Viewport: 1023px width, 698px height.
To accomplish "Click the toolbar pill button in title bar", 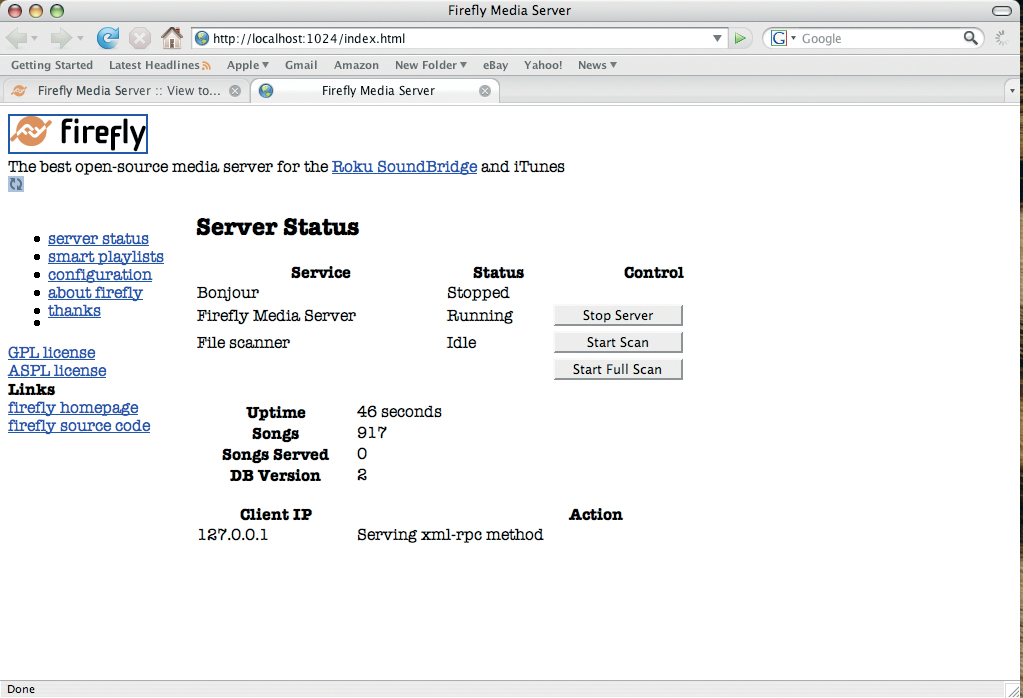I will [x=1001, y=10].
